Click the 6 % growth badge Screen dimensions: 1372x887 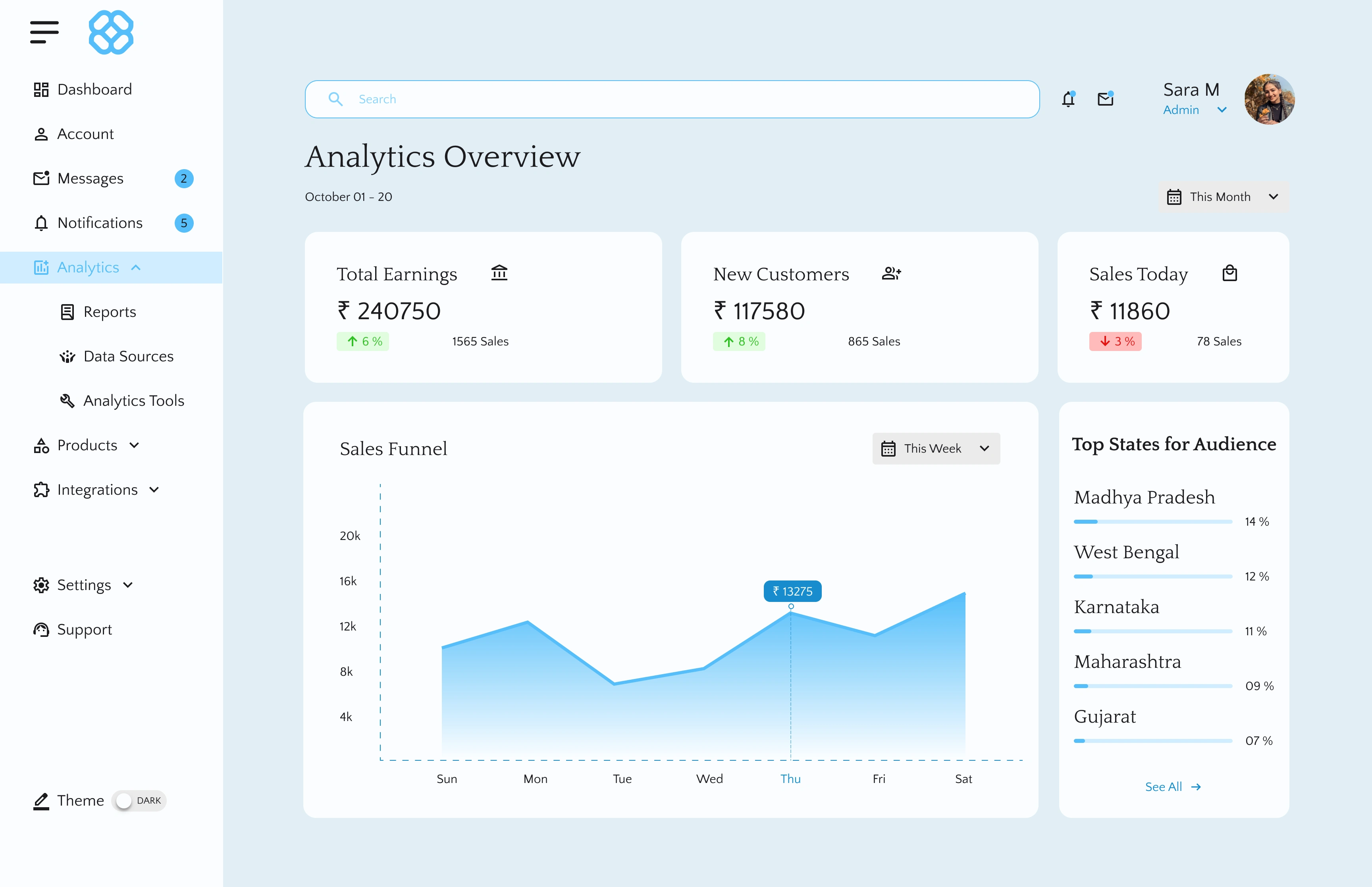363,341
